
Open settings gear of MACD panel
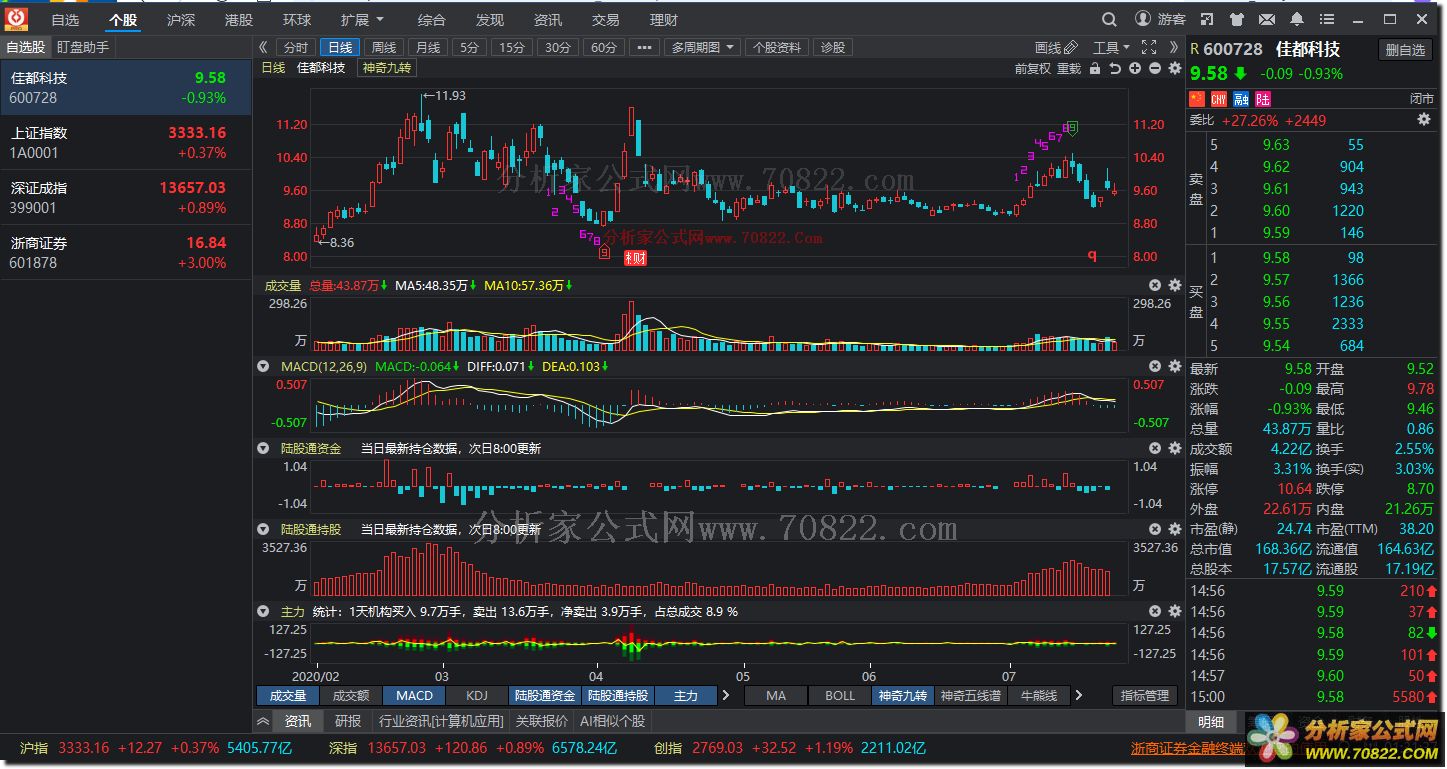click(x=1175, y=367)
